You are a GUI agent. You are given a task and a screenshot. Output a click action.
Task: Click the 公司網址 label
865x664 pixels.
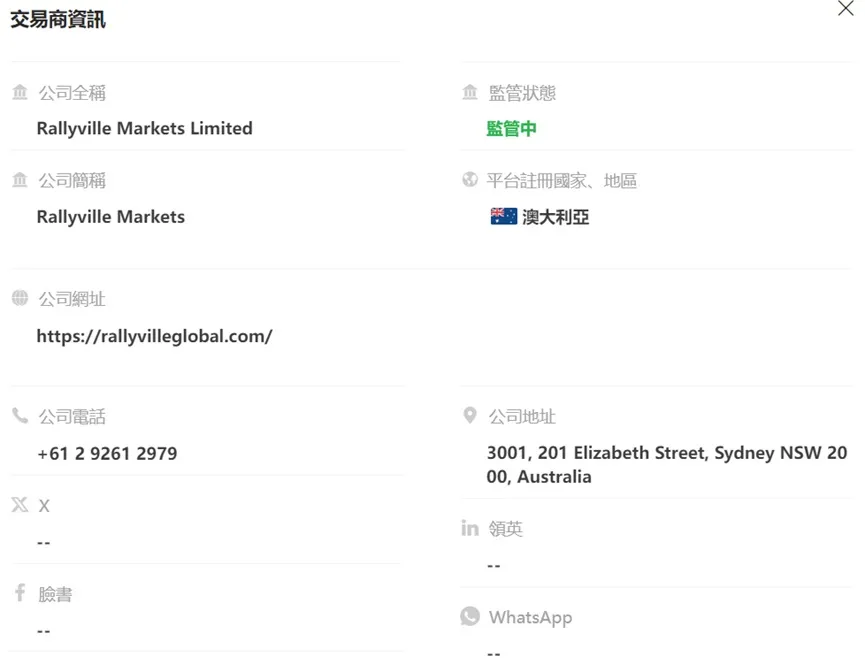click(x=72, y=299)
